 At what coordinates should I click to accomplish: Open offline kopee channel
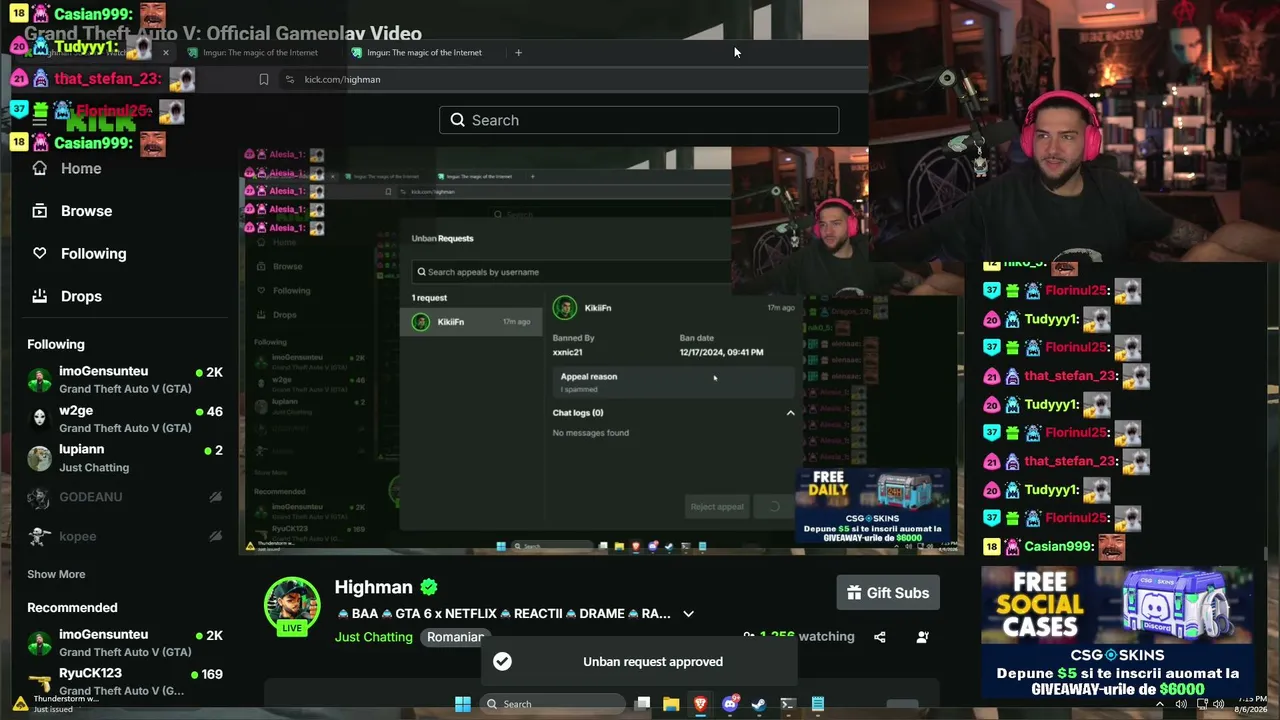click(125, 536)
